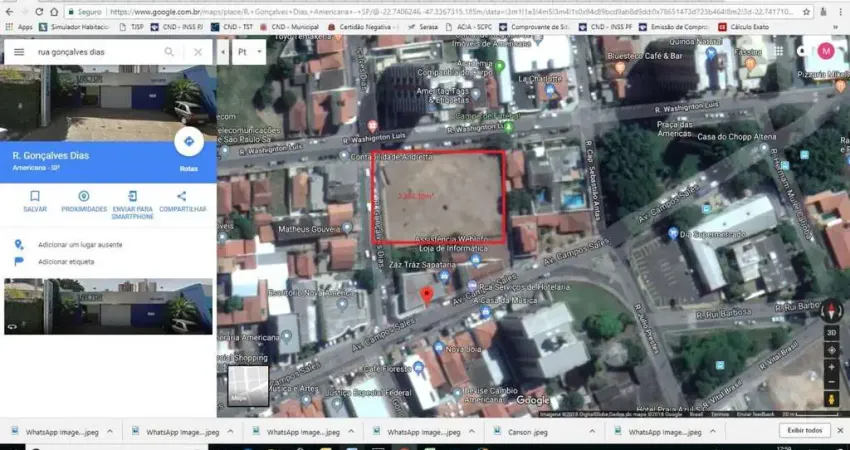Viewport: 850px width, 450px height.
Task: Zoom in with the plus button
Action: [831, 368]
